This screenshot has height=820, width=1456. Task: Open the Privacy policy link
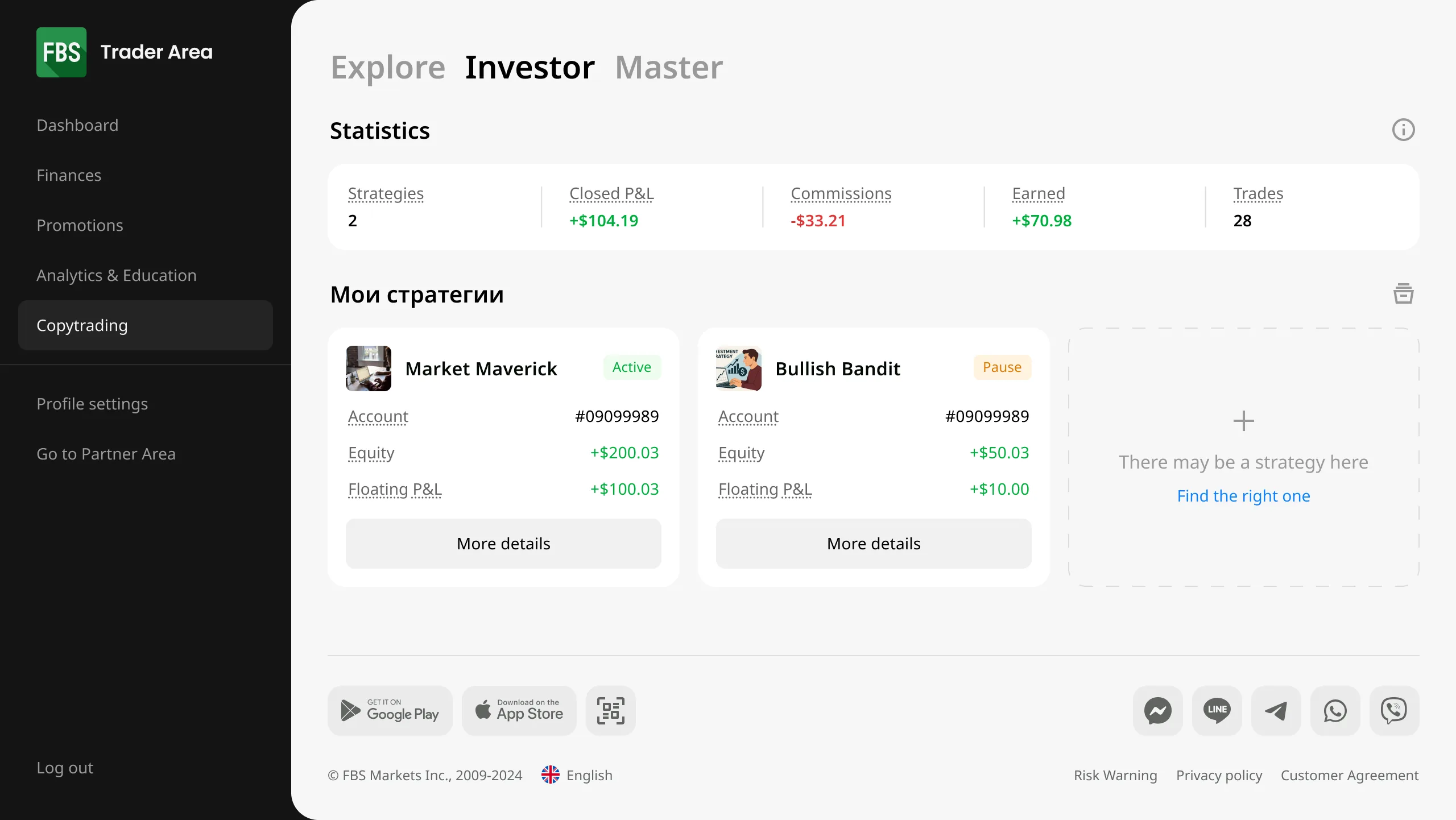point(1219,775)
